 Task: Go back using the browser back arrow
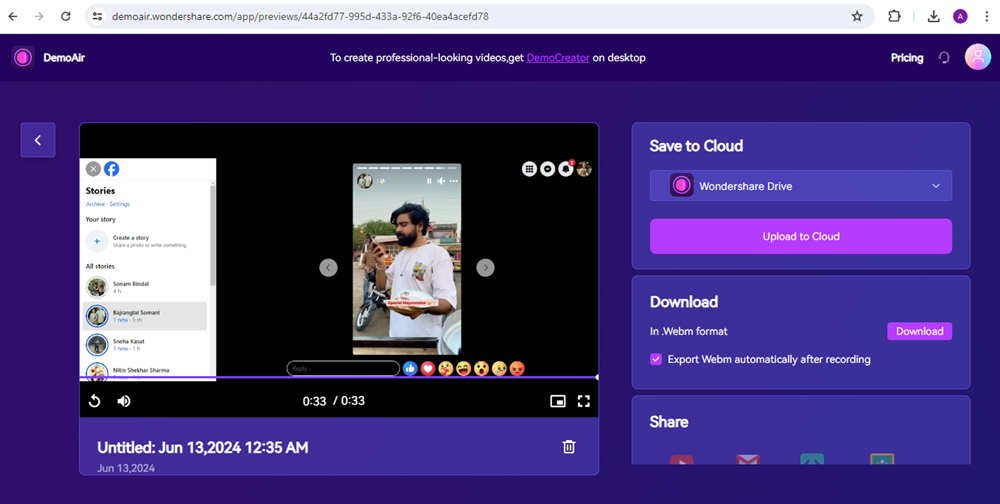[x=13, y=17]
